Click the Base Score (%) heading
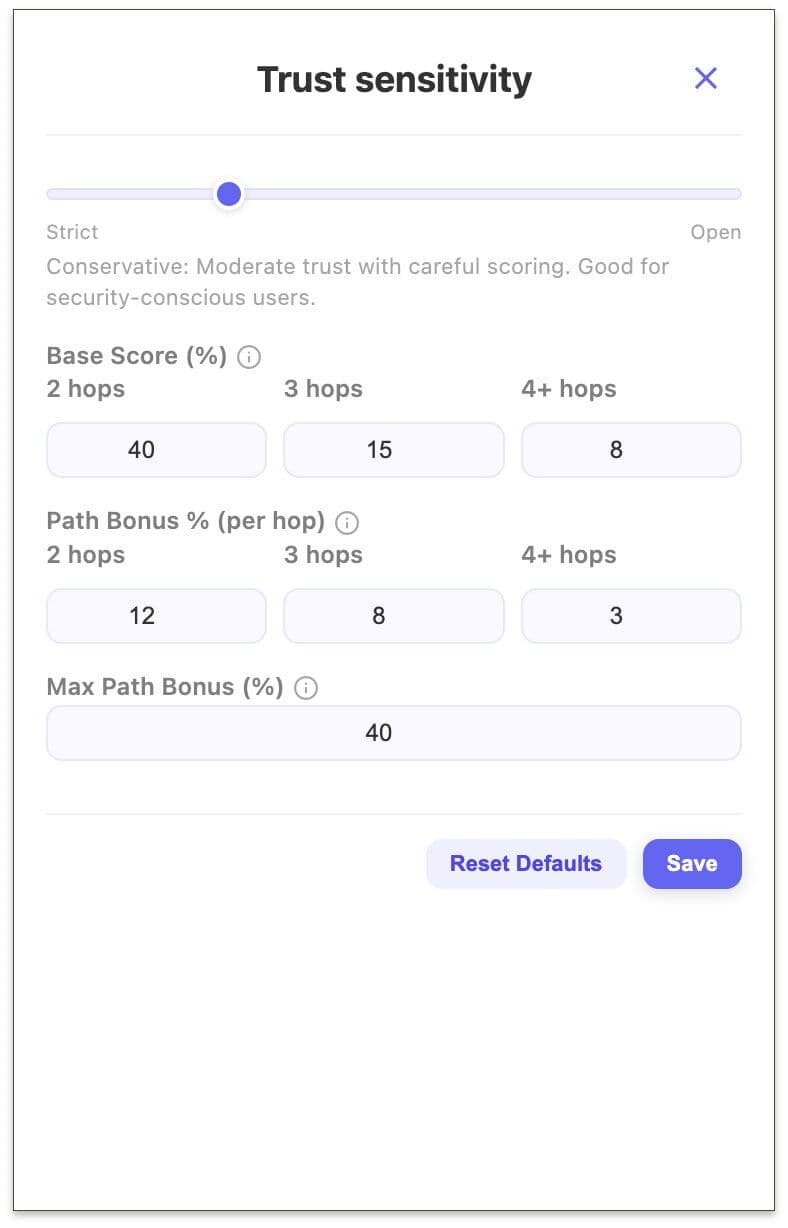The image size is (788, 1228). point(135,355)
